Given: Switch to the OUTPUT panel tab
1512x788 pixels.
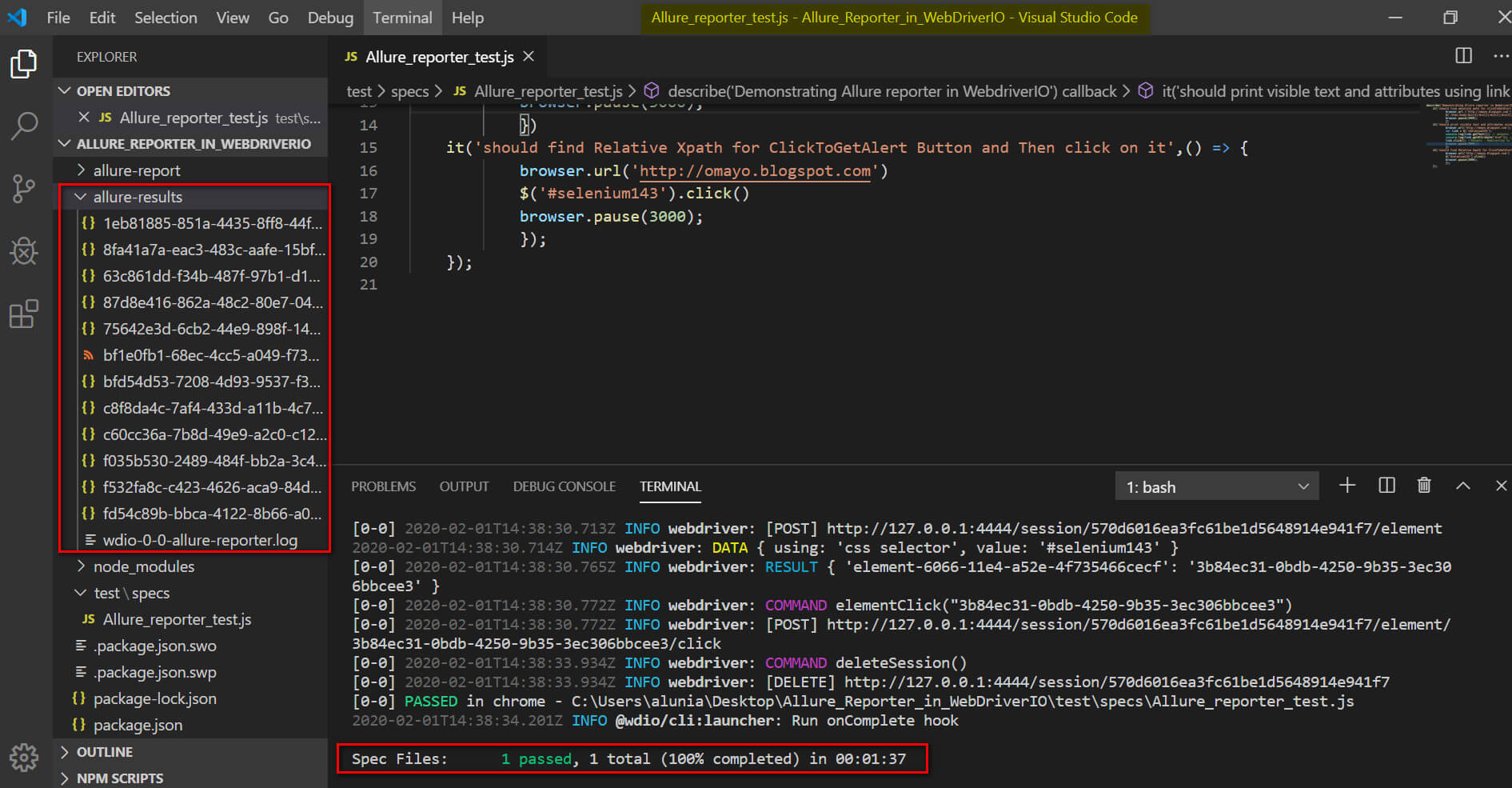Looking at the screenshot, I should pyautogui.click(x=464, y=486).
